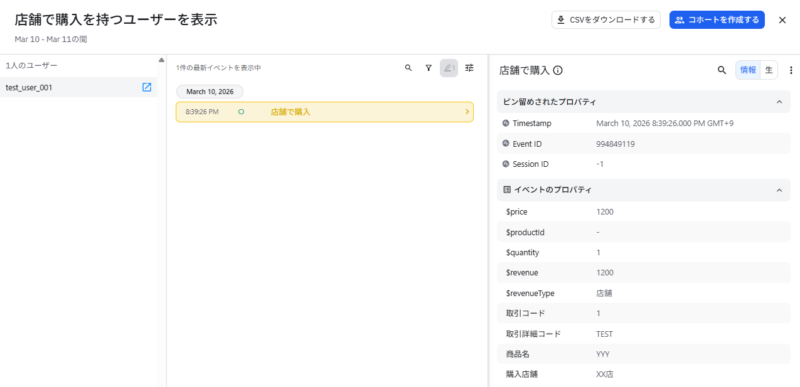Click the Timestamp property icon
Screen dimensions: 800x387
pos(506,123)
